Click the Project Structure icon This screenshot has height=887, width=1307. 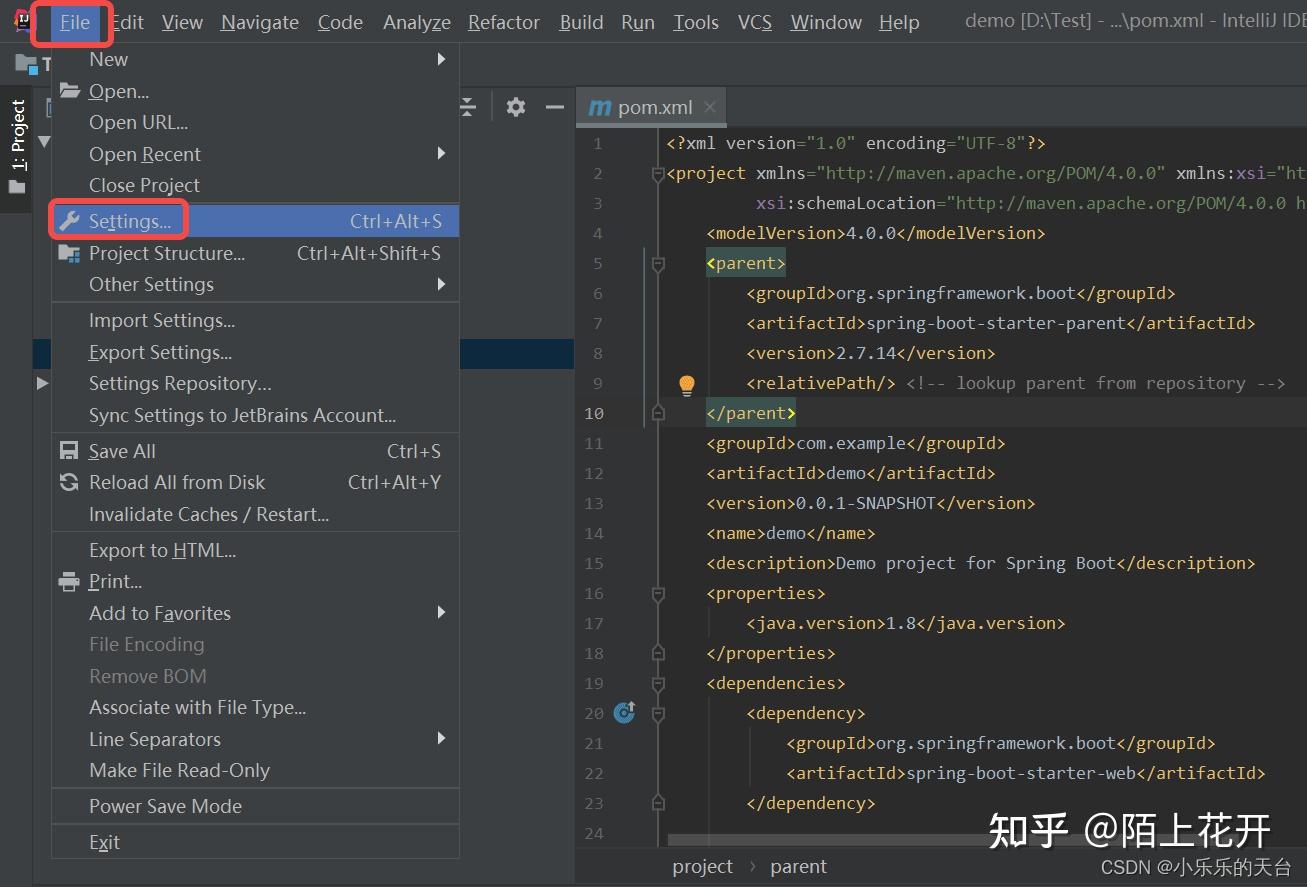point(69,253)
